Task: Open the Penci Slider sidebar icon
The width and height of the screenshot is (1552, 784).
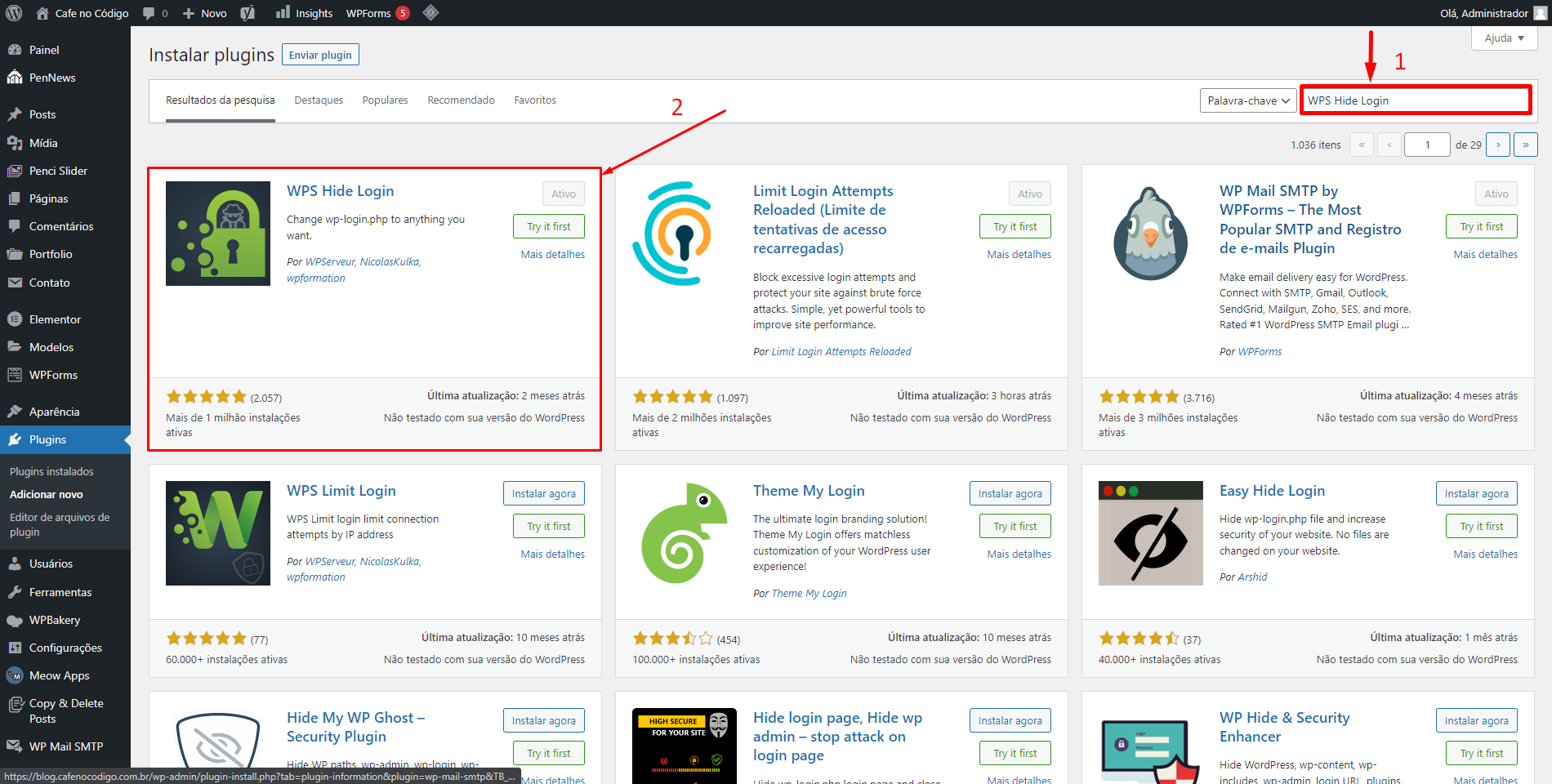Action: 15,171
